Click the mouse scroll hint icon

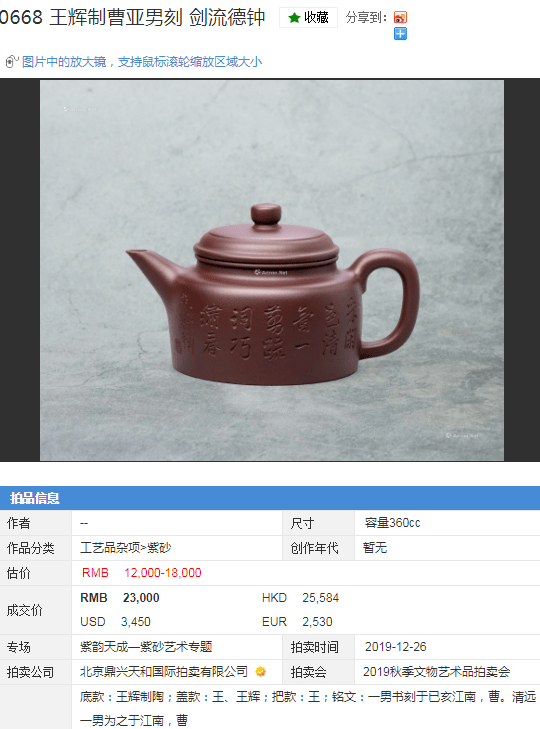tap(11, 61)
